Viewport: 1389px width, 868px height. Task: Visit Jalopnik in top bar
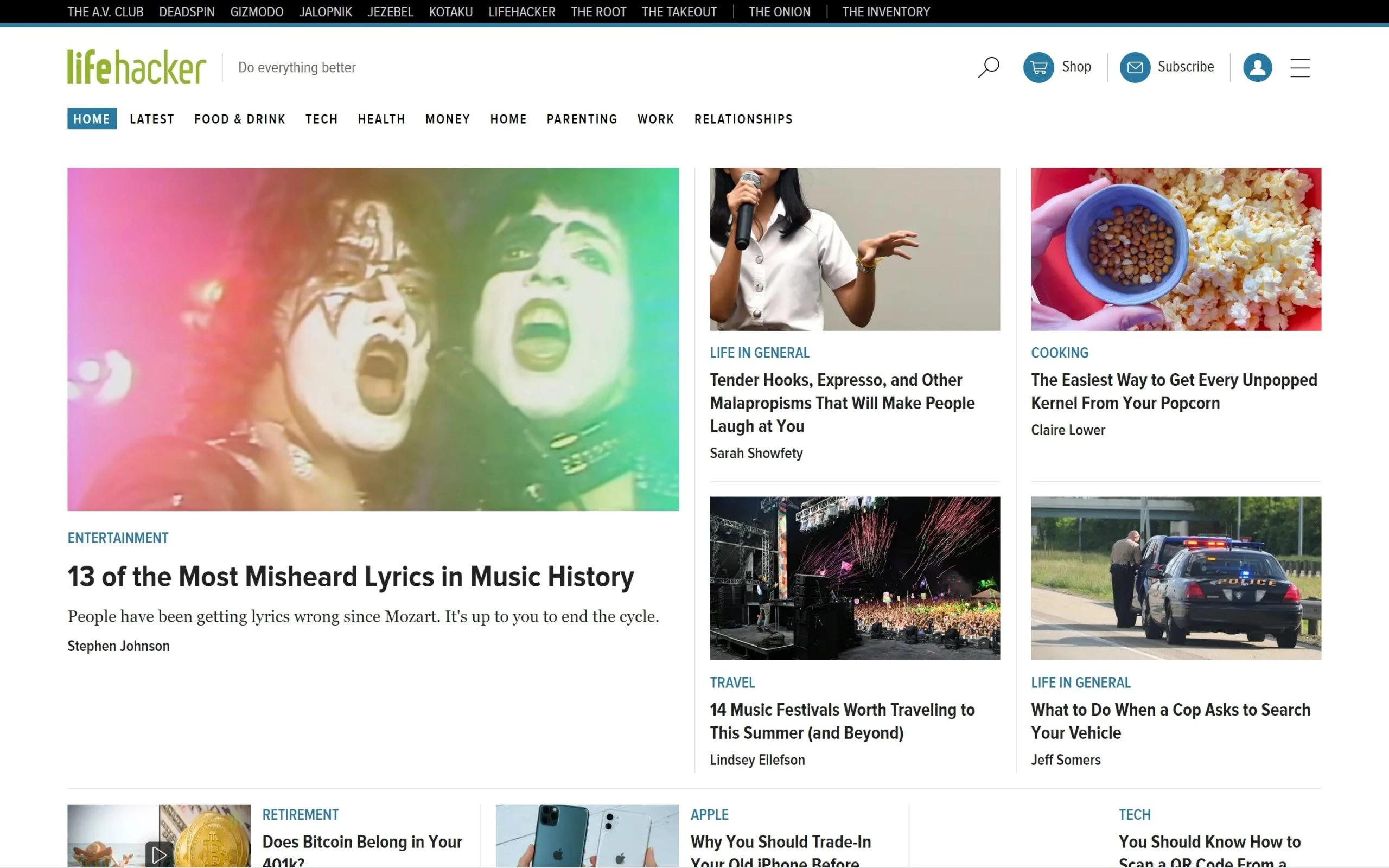(326, 11)
